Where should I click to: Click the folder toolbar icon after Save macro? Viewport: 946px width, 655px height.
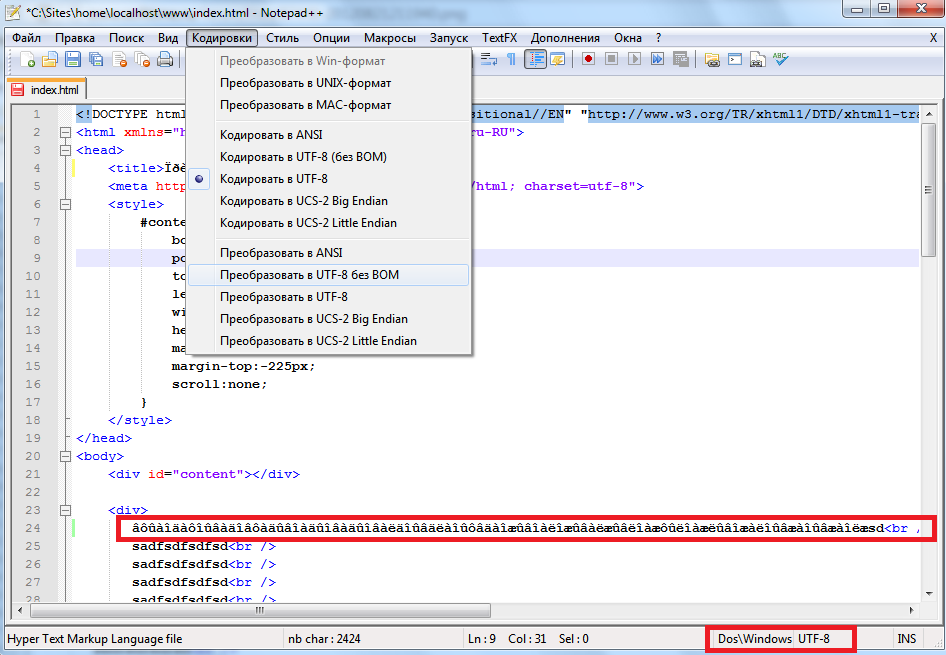712,59
